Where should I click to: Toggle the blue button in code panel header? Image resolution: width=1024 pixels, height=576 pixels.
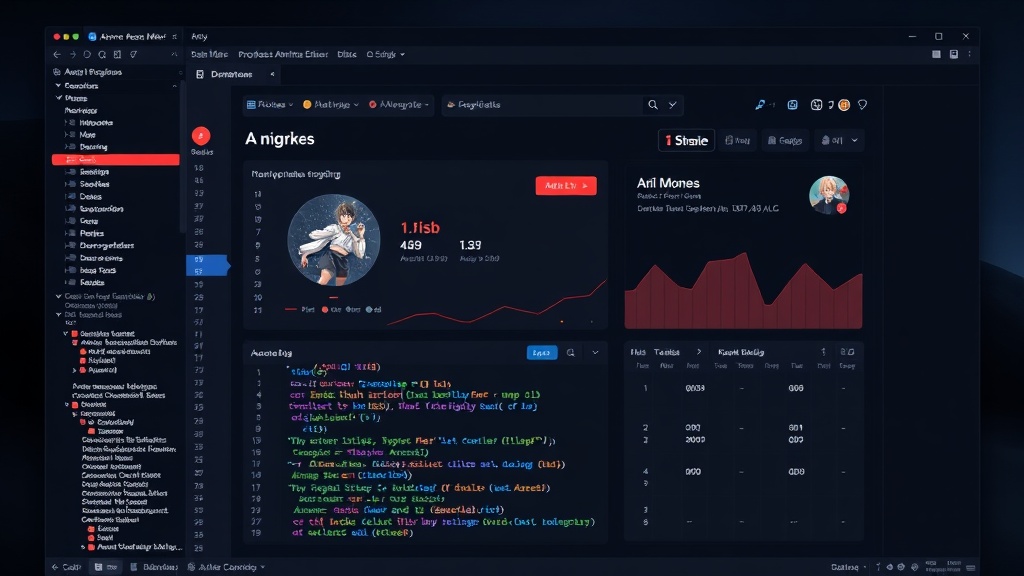tap(542, 353)
